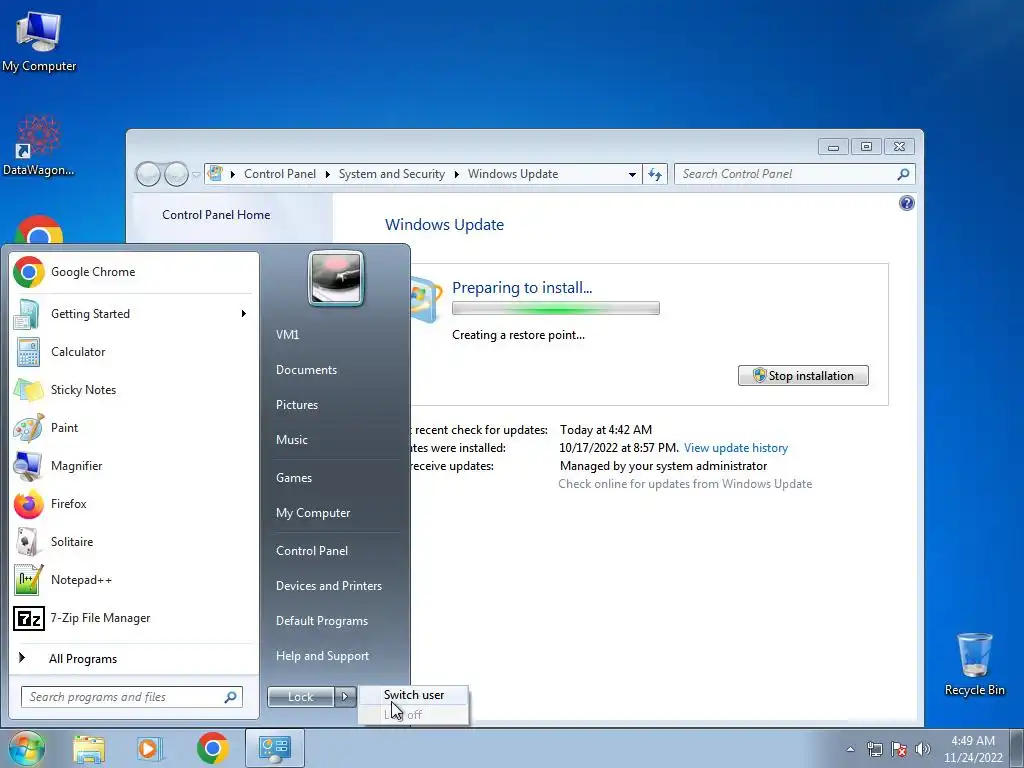Viewport: 1024px width, 768px height.
Task: Open recent pages dropdown near back buttons
Action: tap(195, 174)
